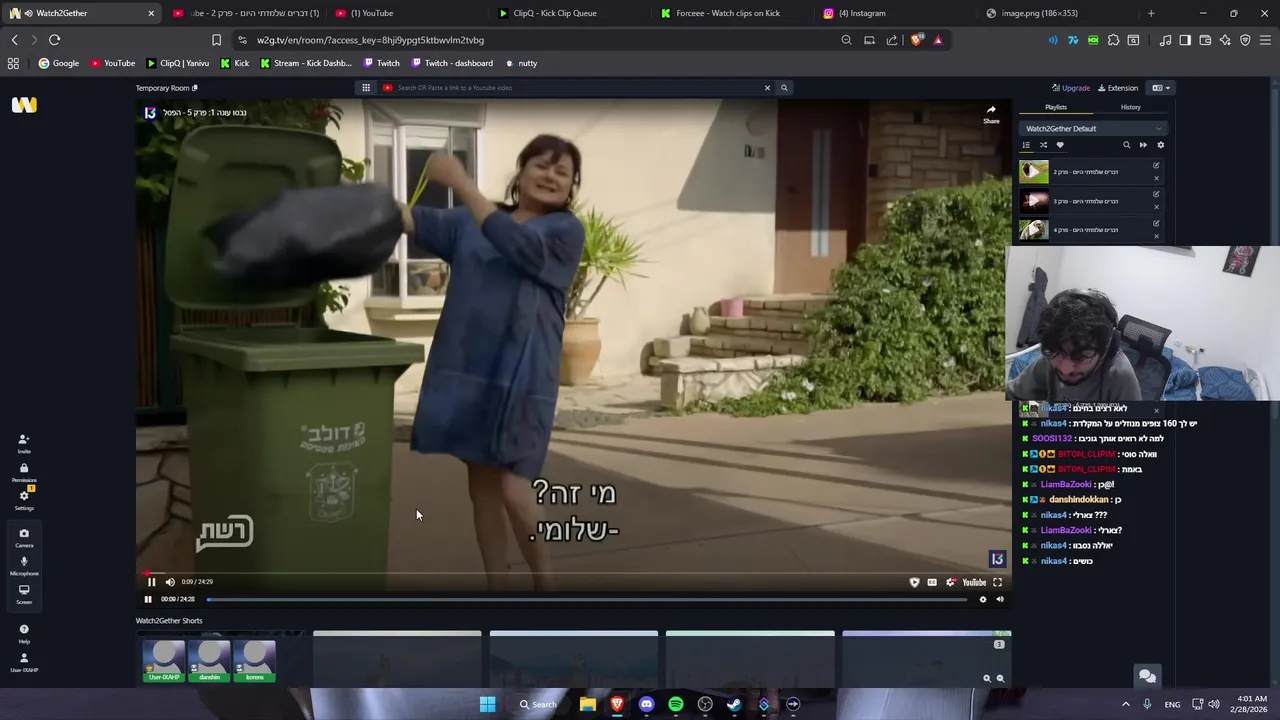Mute the YouTube player volume
Screen dimensions: 1280x720
[x=170, y=582]
